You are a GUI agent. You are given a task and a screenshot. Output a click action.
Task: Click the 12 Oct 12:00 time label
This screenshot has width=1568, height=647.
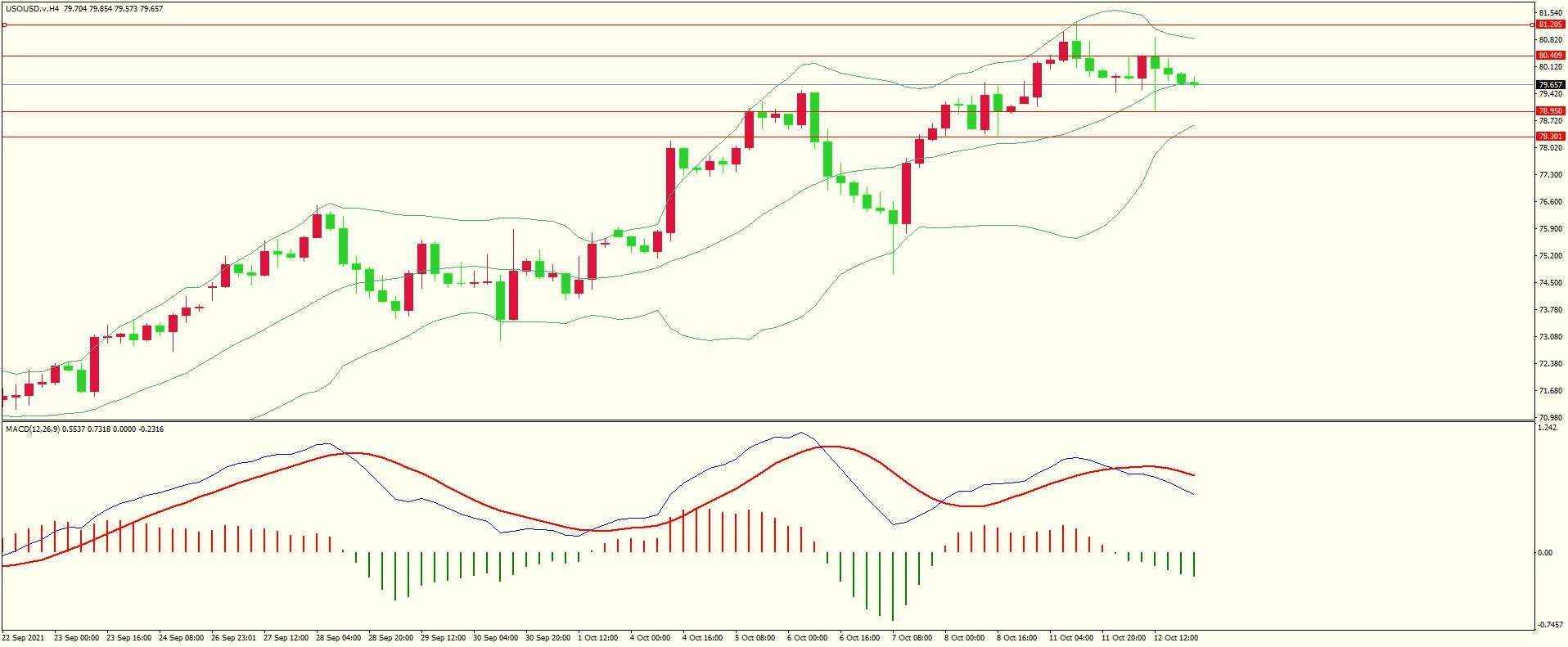tap(1176, 637)
